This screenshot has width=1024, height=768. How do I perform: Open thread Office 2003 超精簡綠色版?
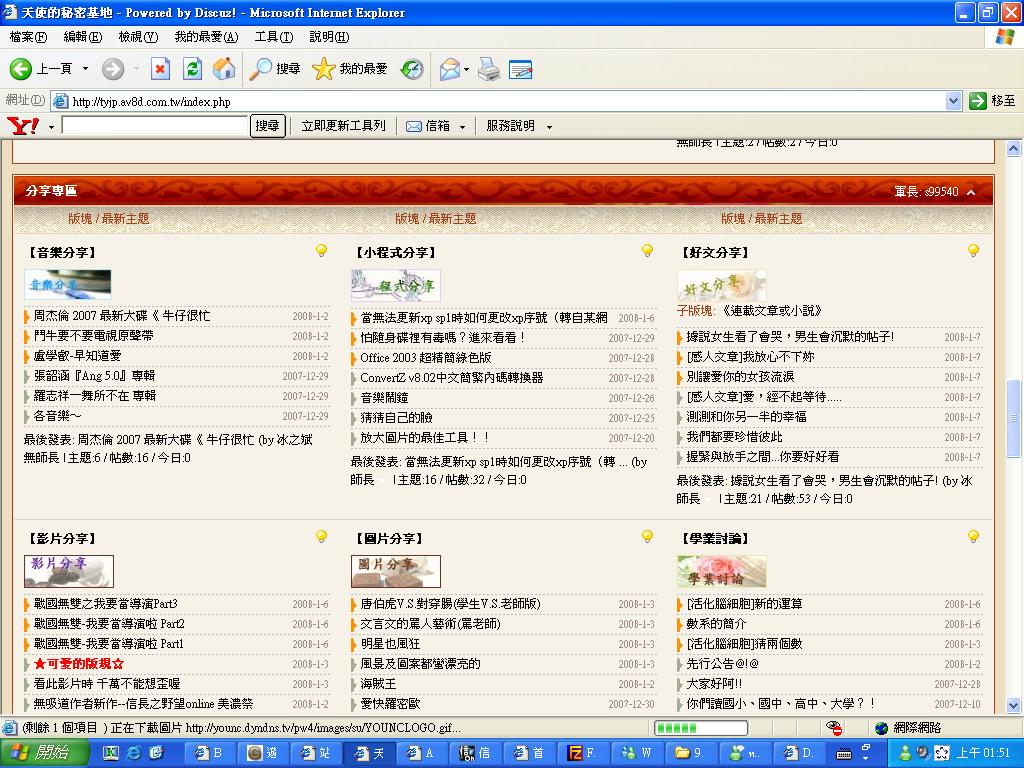[426, 358]
